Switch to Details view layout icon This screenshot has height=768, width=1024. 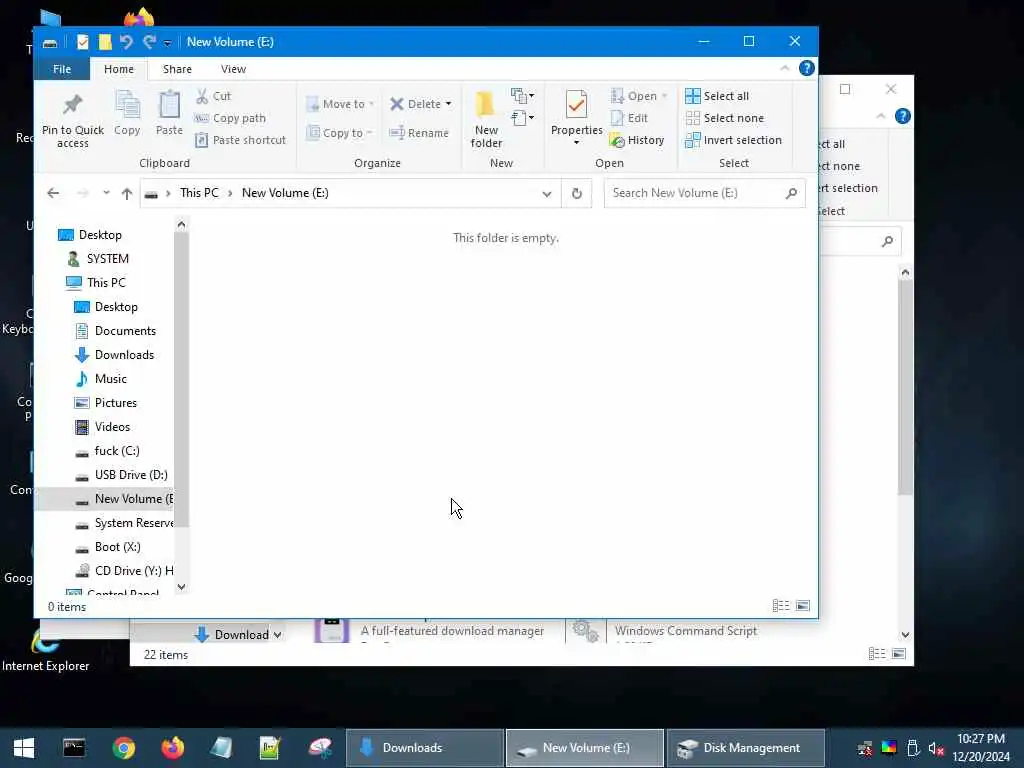tap(781, 606)
